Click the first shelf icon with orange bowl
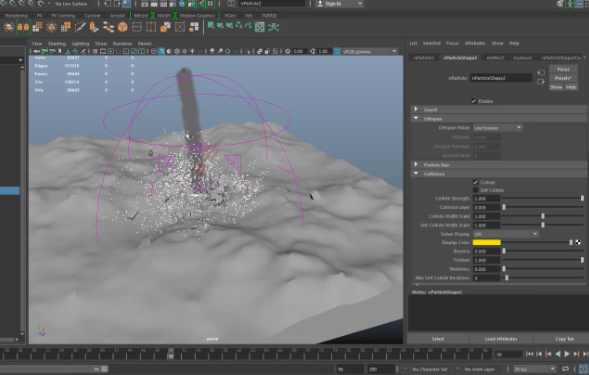 click(x=9, y=27)
